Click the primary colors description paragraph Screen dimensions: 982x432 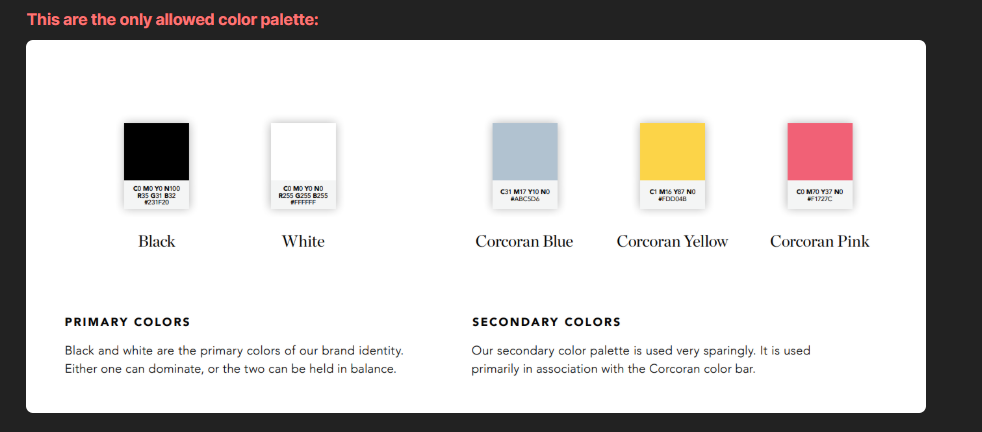click(234, 360)
